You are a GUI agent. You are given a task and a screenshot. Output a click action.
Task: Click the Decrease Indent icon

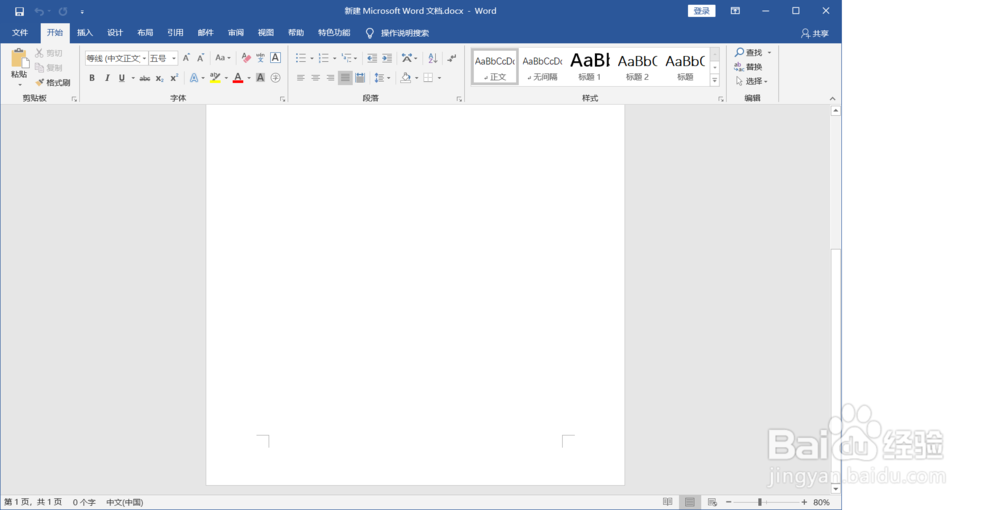(372, 58)
